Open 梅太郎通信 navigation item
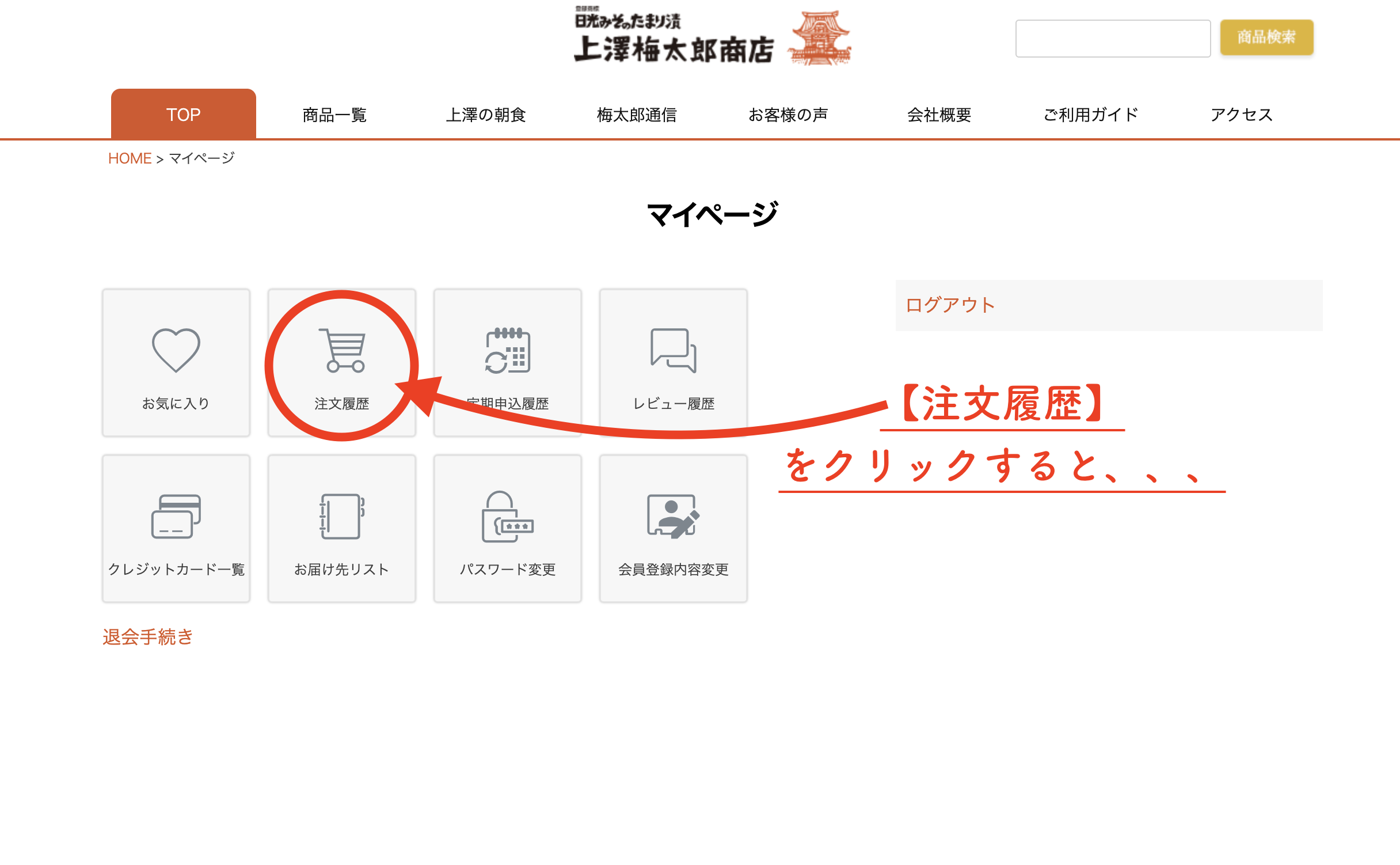 click(x=637, y=115)
